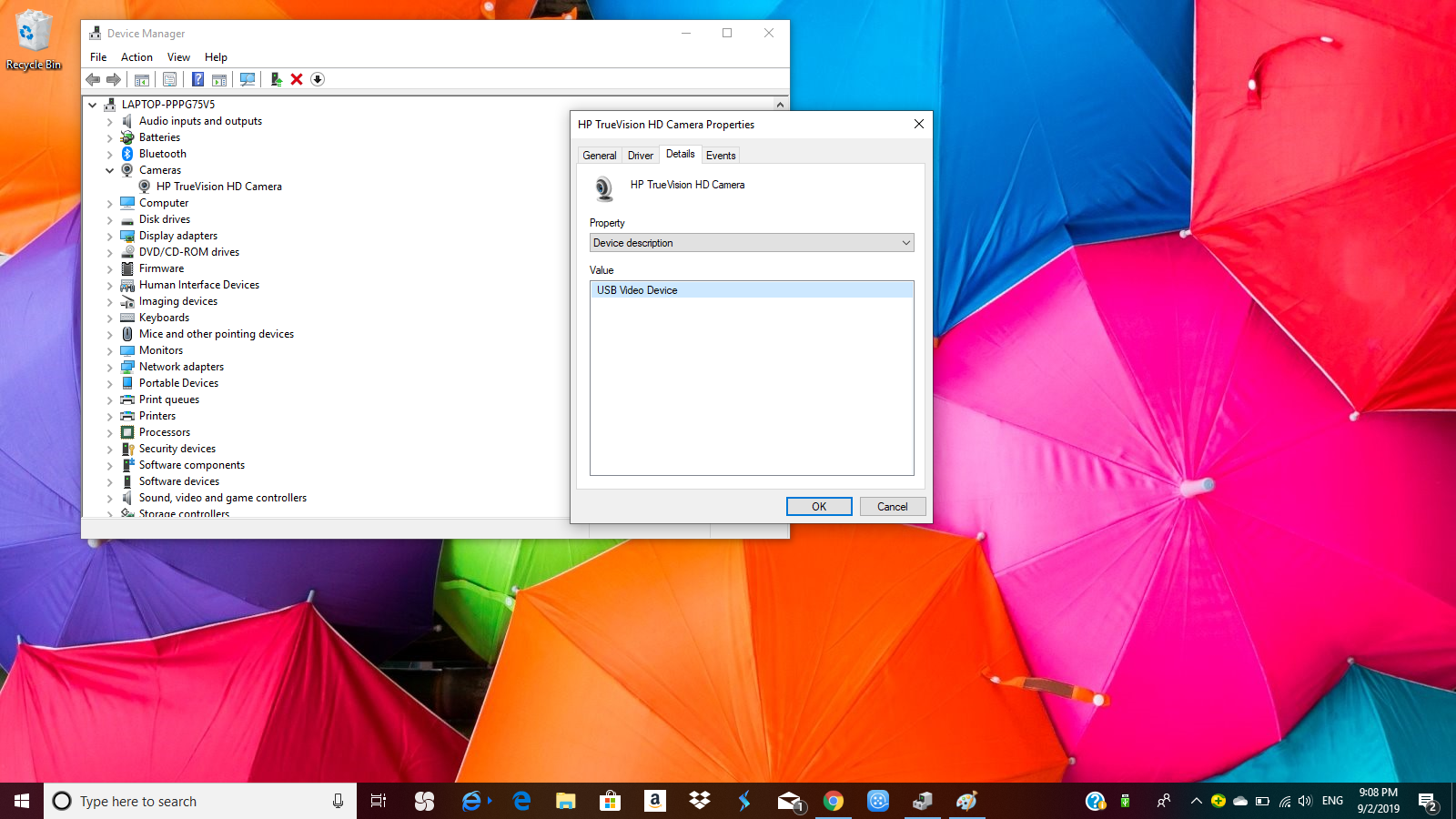Image resolution: width=1456 pixels, height=819 pixels.
Task: Open the Property dropdown showing Device description
Action: [751, 243]
